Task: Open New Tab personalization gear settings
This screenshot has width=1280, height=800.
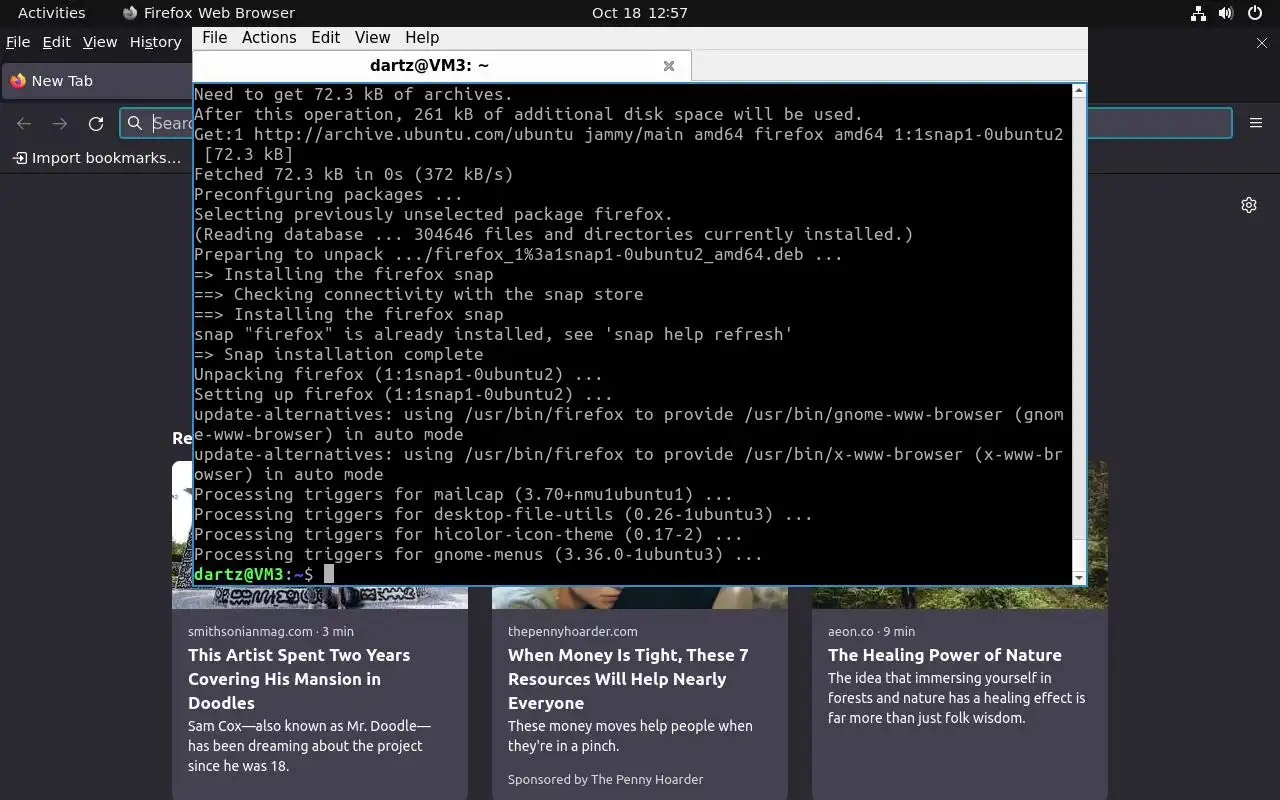Action: [1249, 205]
